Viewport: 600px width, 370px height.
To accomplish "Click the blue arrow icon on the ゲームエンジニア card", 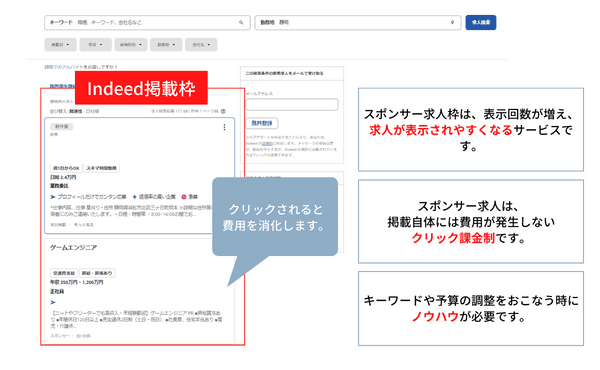I will tap(53, 302).
